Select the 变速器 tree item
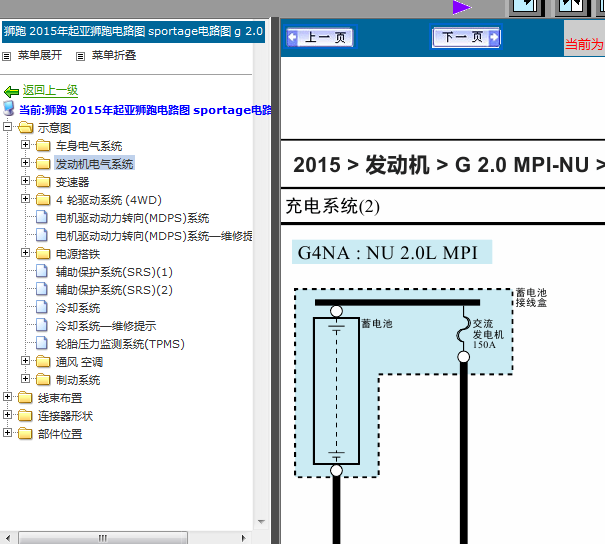The image size is (605, 544). [x=72, y=182]
